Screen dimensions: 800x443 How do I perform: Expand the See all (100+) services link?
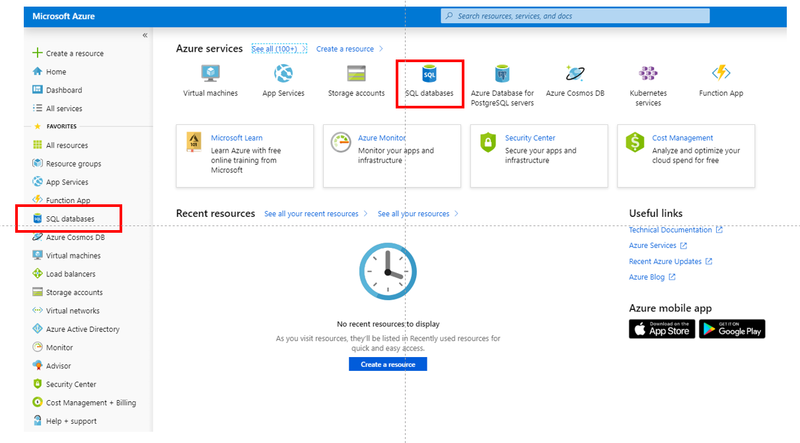click(277, 49)
